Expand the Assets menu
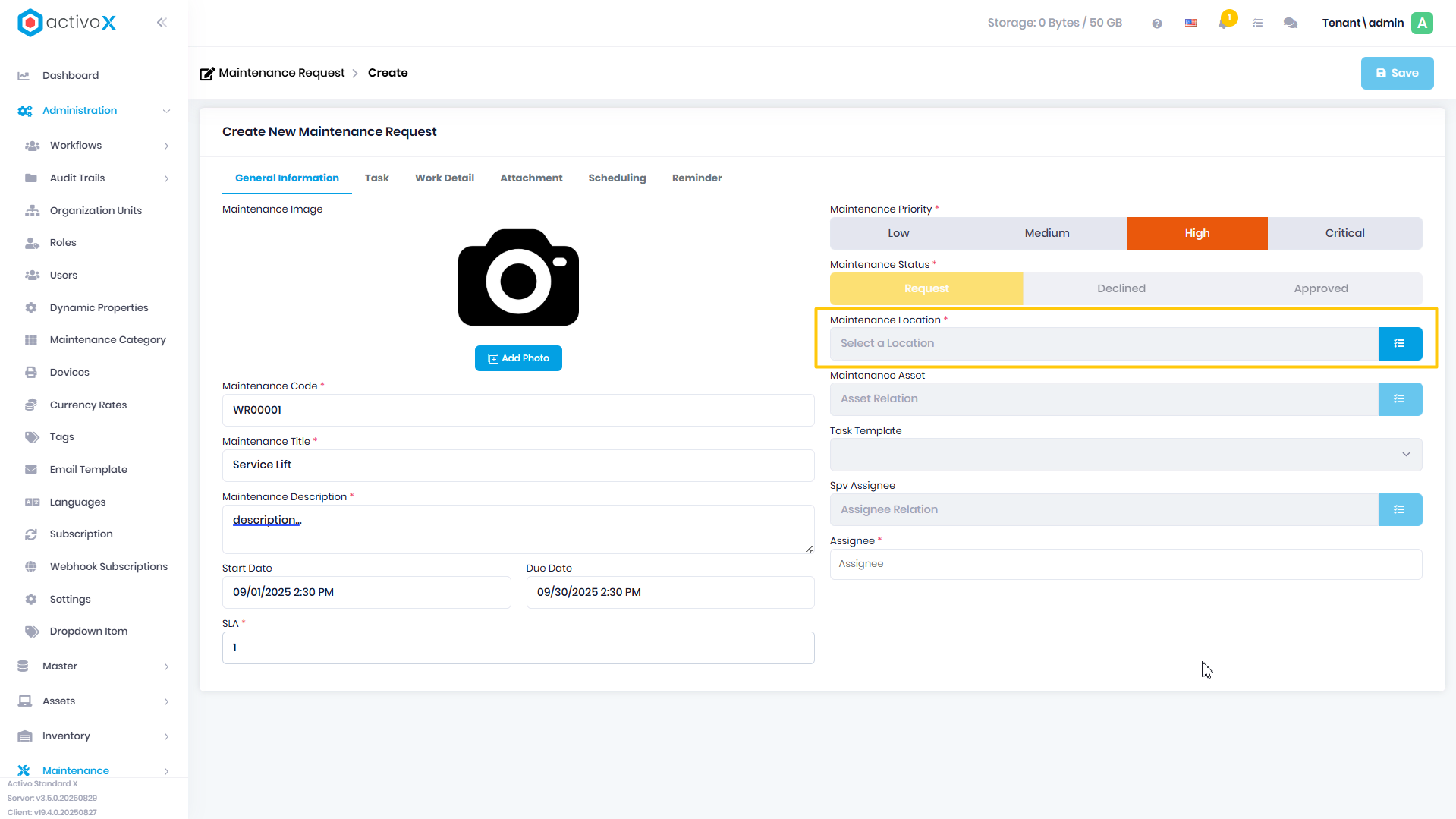 [166, 701]
